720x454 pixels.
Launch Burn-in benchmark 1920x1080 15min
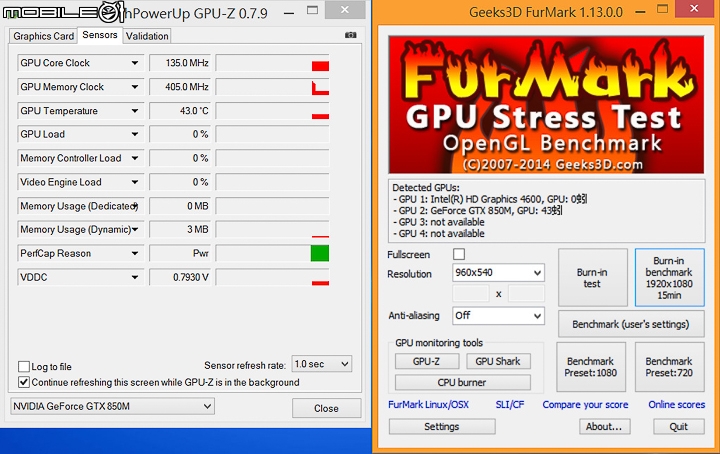(x=669, y=278)
